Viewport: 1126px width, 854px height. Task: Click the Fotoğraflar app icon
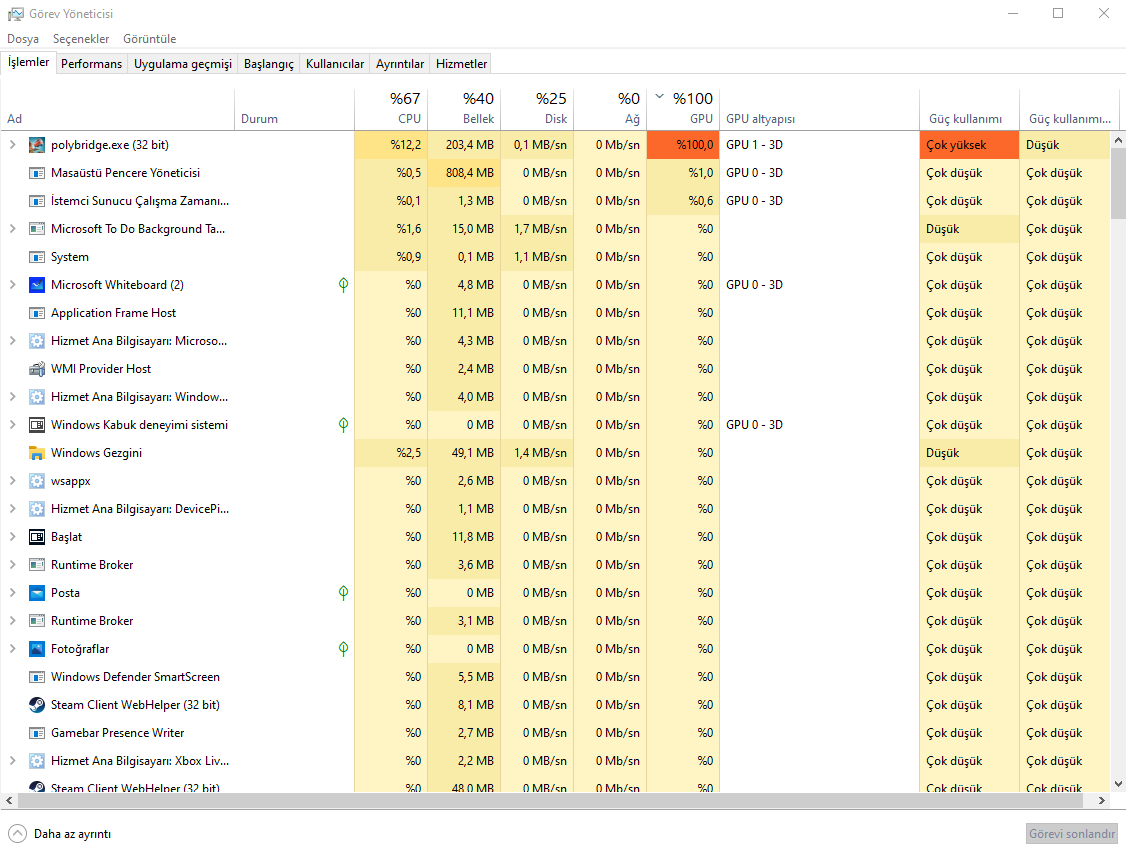click(37, 649)
